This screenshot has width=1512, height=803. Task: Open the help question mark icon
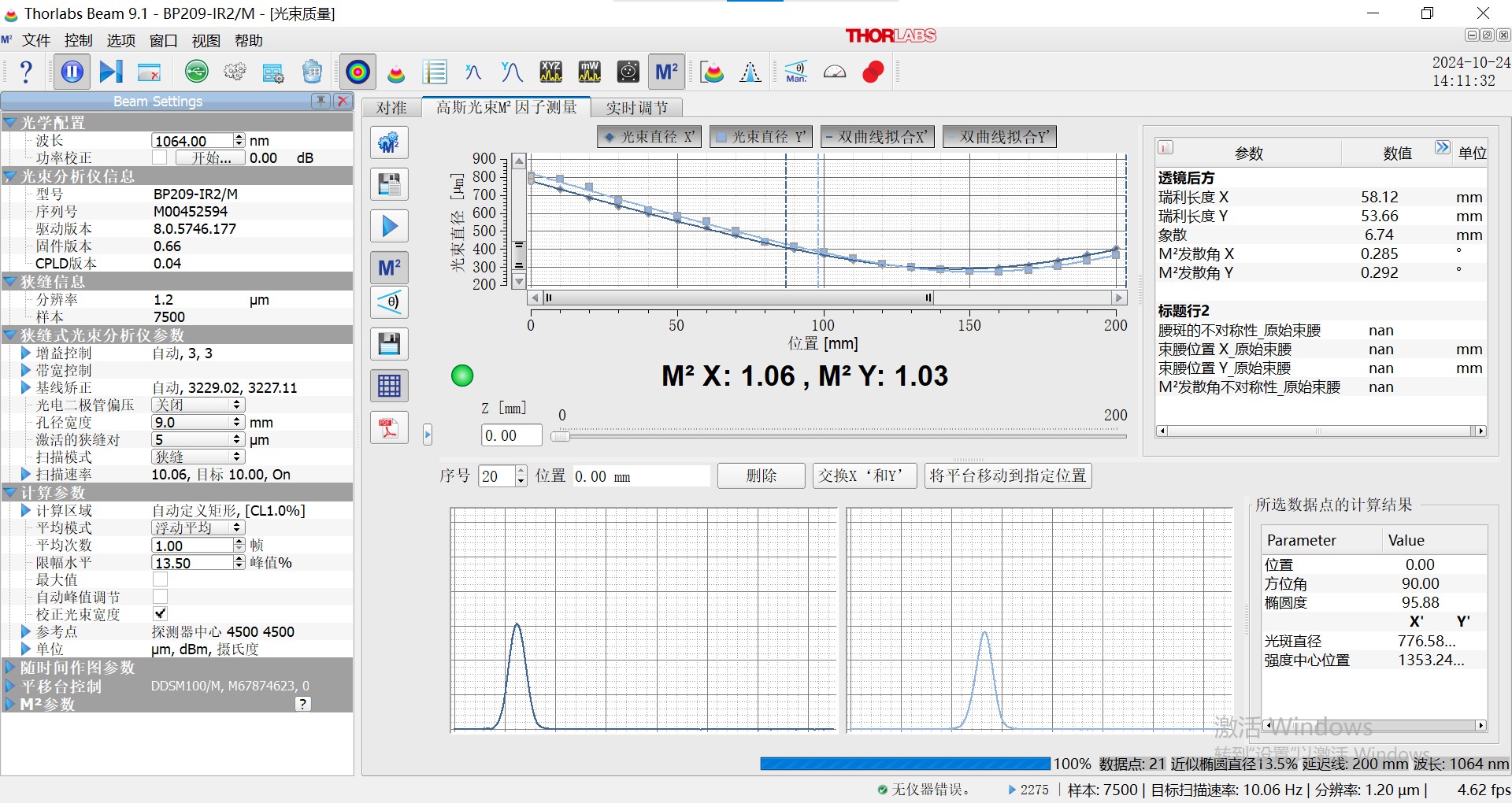click(26, 72)
